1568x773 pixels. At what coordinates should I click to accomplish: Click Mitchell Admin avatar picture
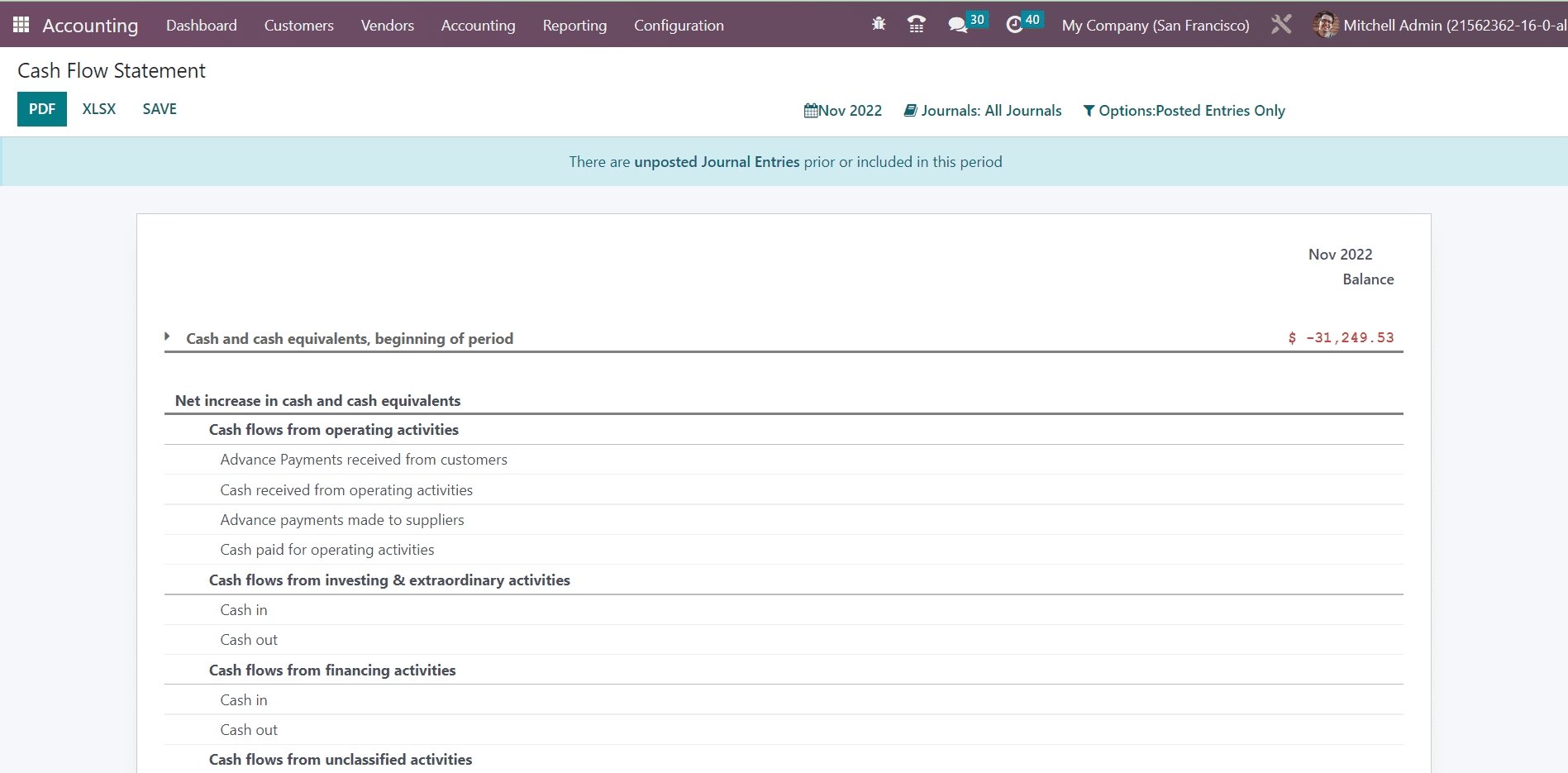(1325, 25)
